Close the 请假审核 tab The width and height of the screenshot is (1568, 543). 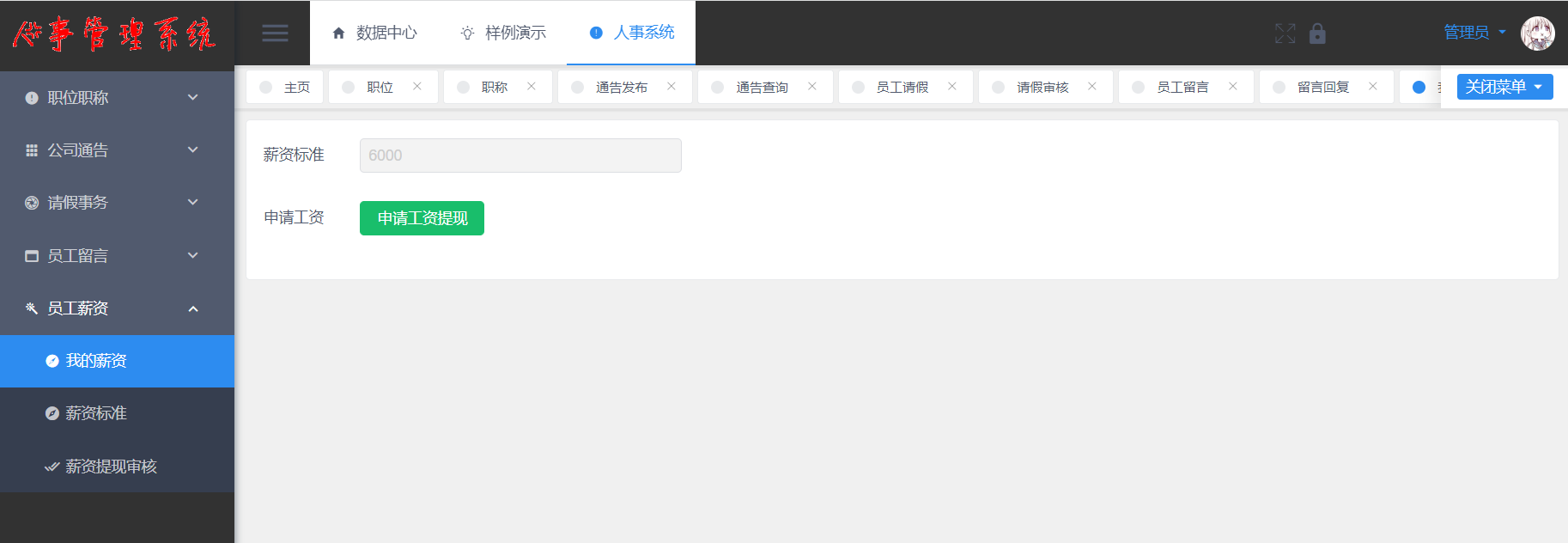pos(1092,86)
